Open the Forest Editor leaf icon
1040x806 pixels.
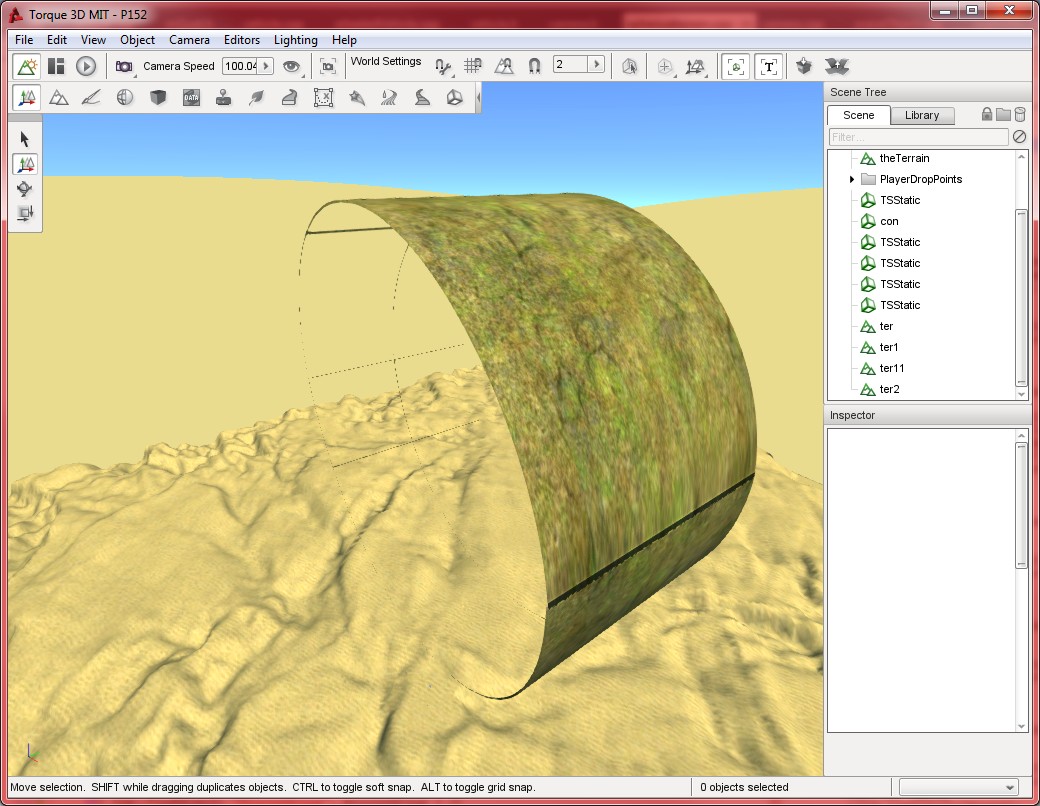point(257,97)
